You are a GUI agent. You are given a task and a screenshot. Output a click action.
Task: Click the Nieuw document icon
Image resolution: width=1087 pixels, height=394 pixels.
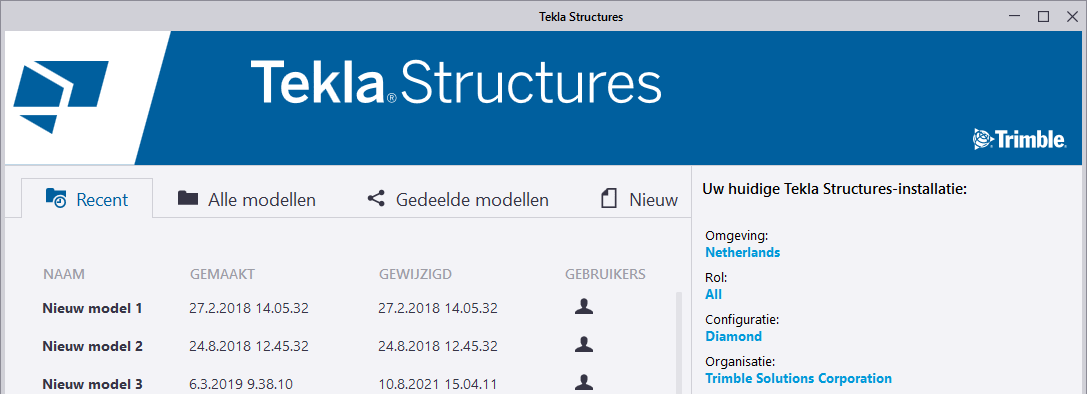[x=609, y=200]
